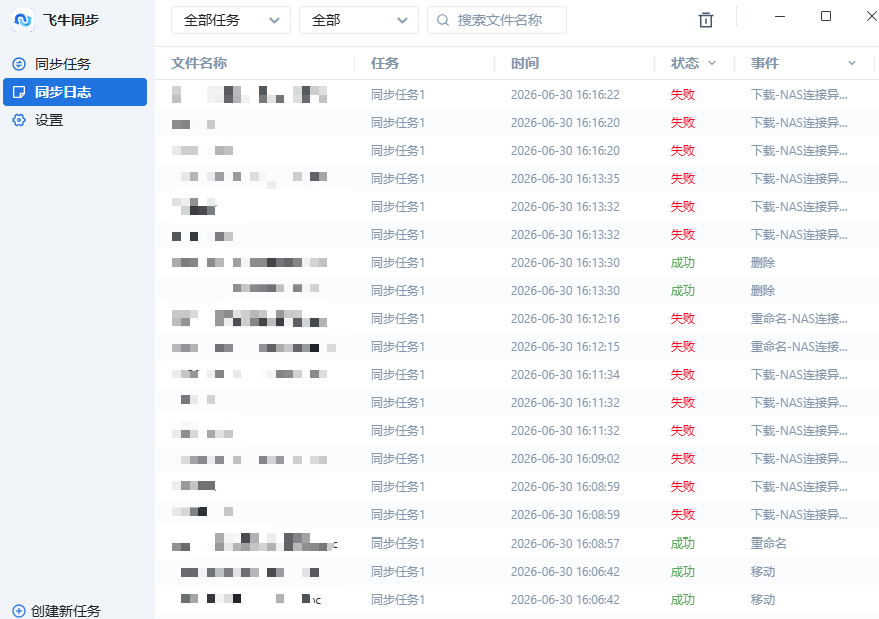Click the magnifier icon in search box
The height and width of the screenshot is (619, 879).
tap(443, 20)
